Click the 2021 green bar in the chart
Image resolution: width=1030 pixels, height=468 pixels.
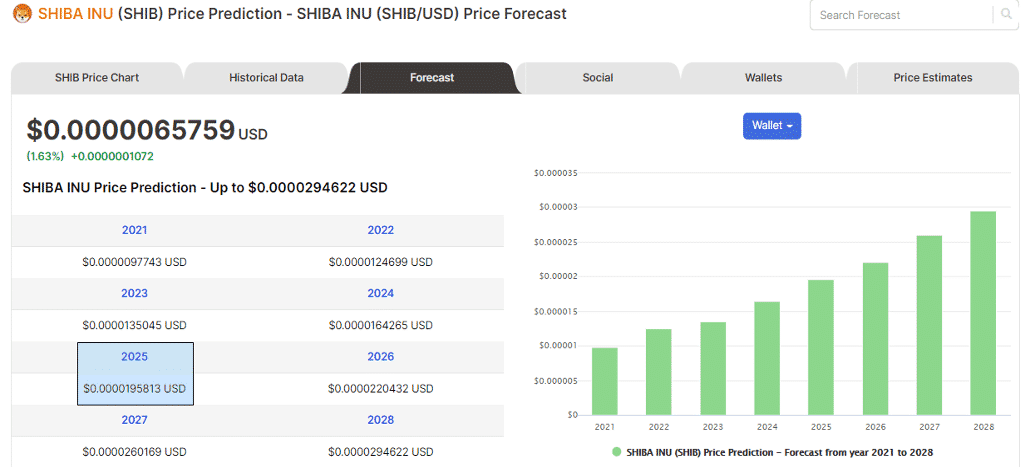point(604,381)
